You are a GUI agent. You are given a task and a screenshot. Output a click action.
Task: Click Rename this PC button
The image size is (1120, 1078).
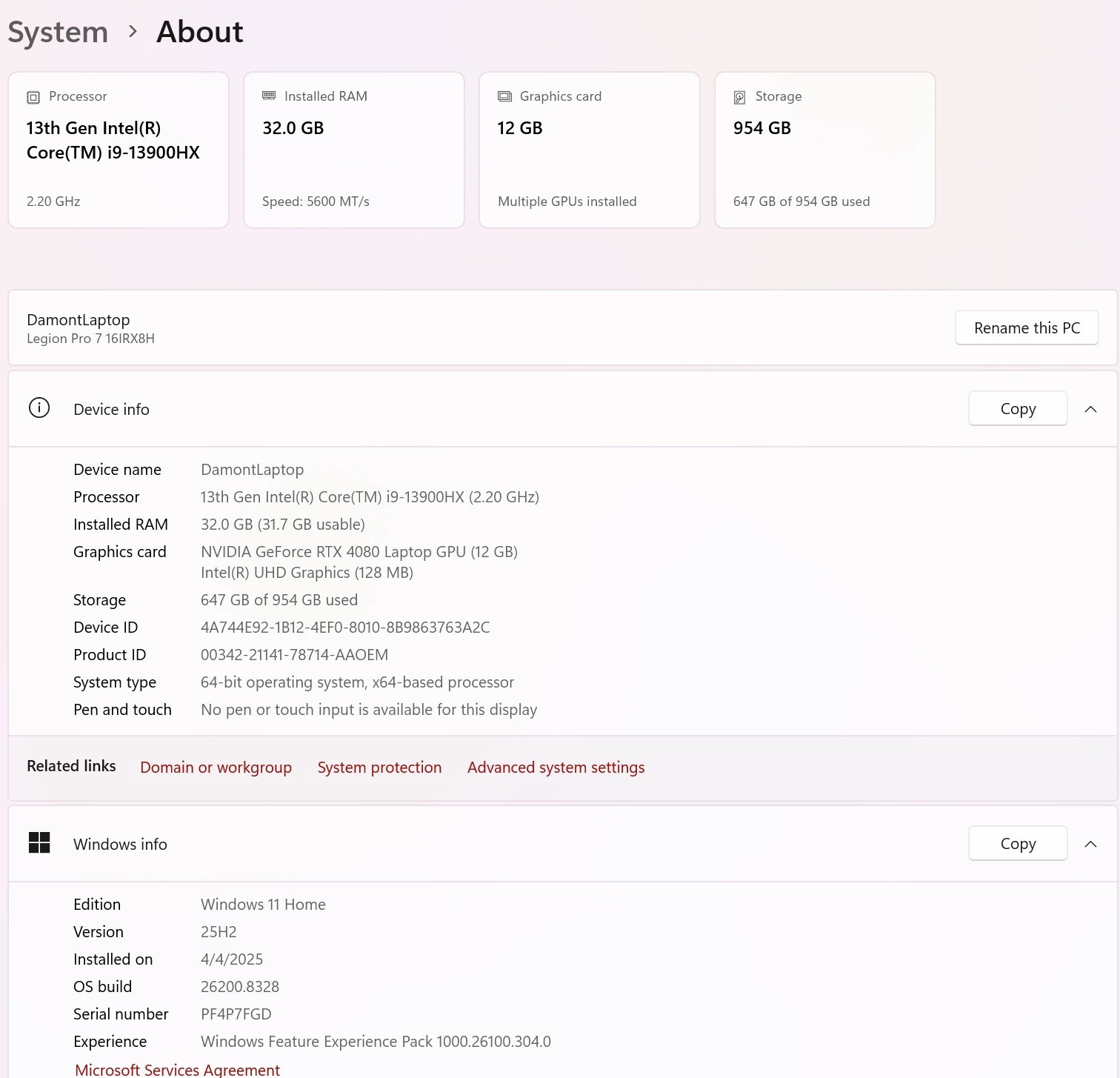tap(1027, 327)
